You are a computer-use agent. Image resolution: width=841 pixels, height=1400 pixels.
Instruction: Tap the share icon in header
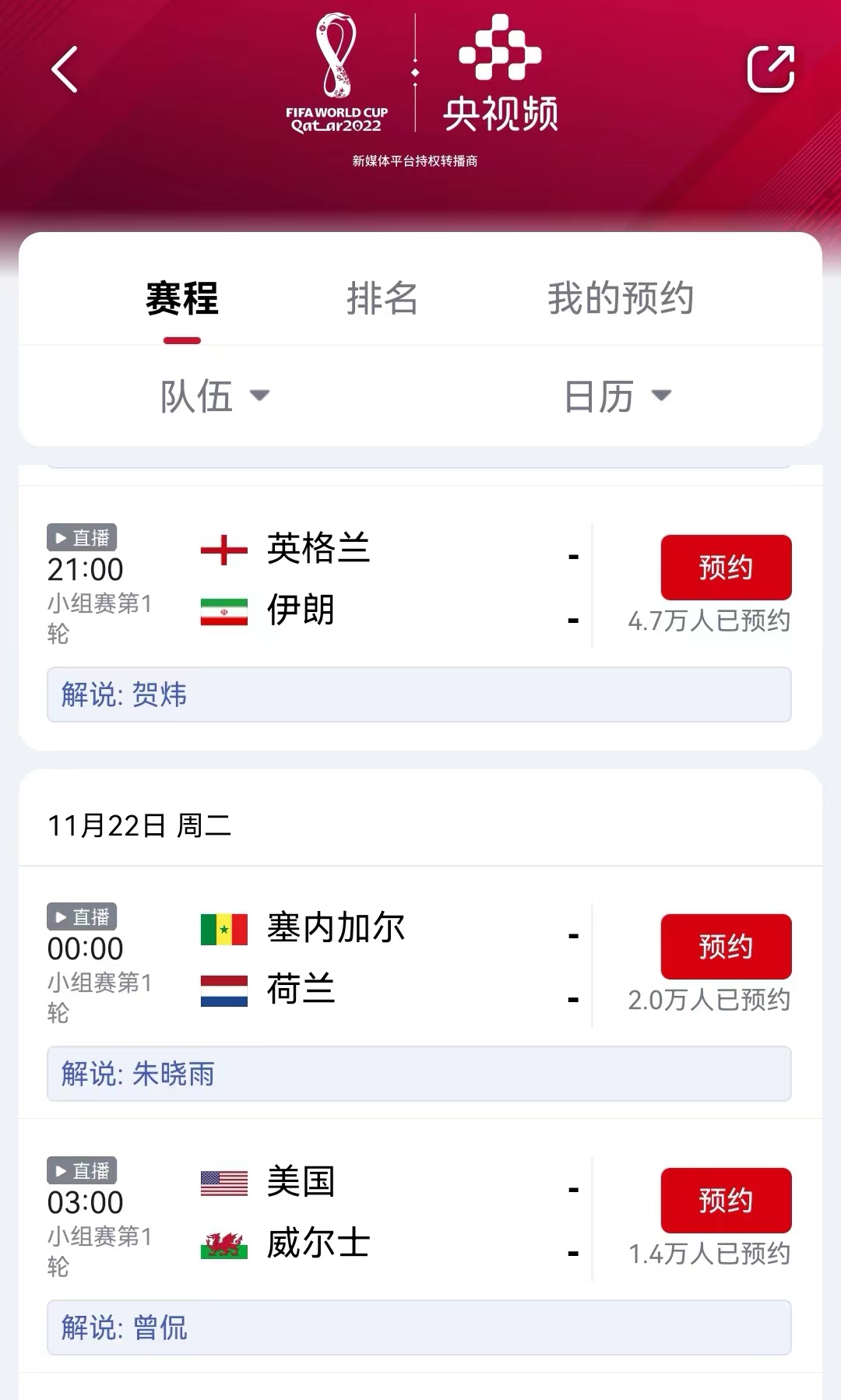(770, 69)
